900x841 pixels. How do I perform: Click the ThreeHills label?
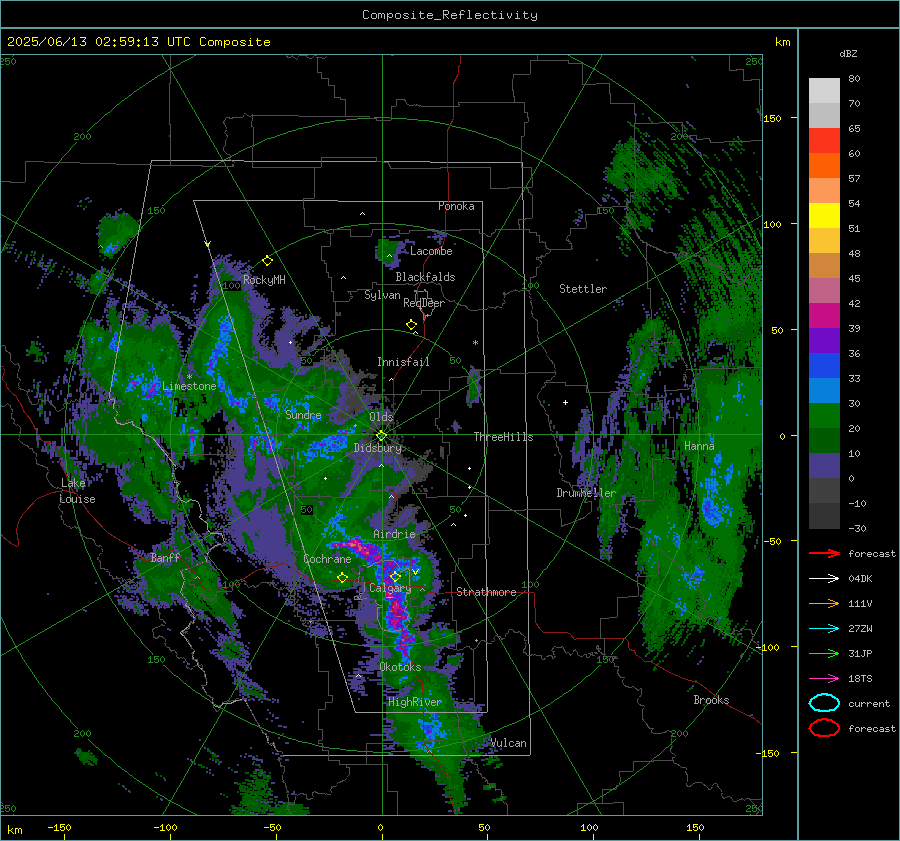click(x=503, y=437)
